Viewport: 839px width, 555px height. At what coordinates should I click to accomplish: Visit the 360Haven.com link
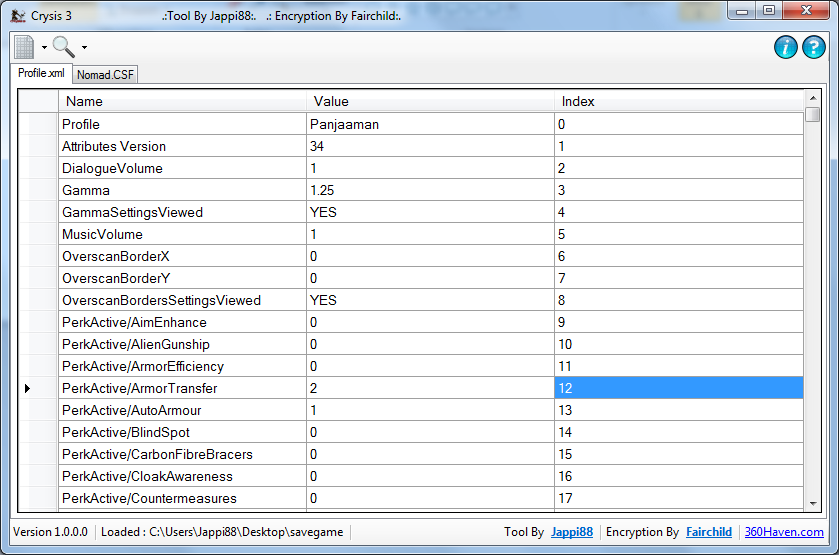[784, 532]
